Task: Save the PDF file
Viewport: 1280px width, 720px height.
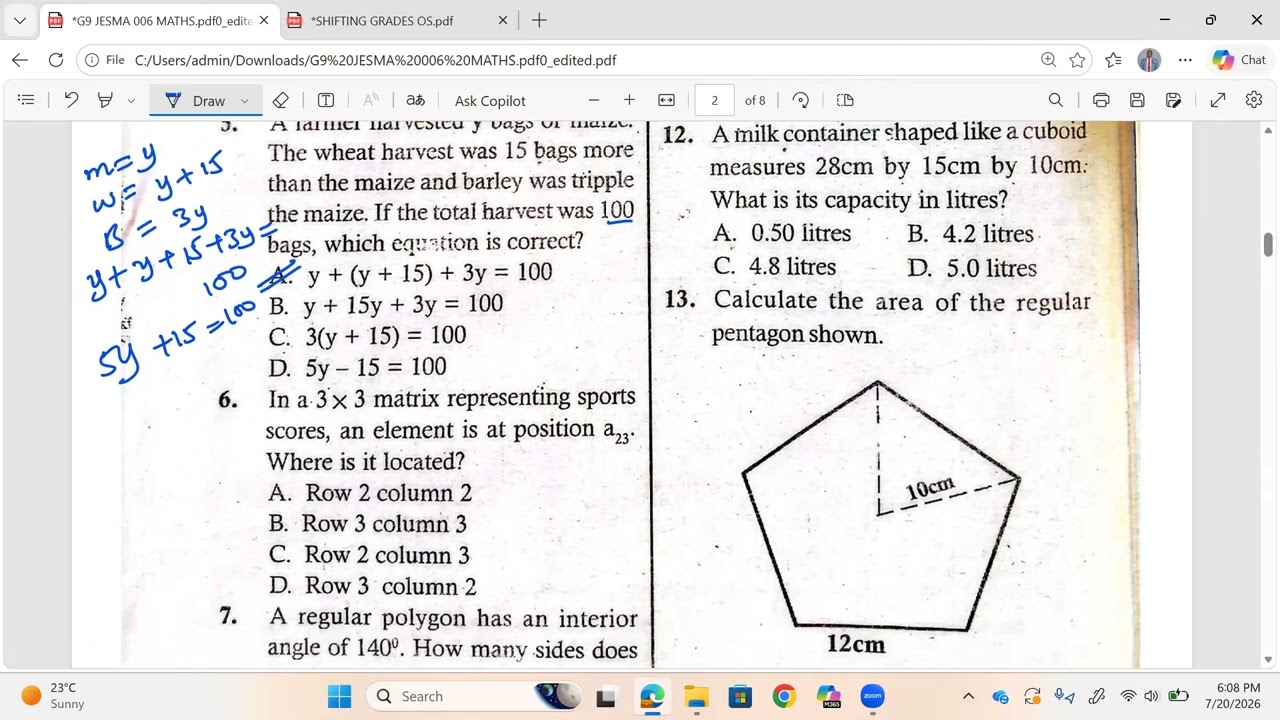Action: point(1137,100)
